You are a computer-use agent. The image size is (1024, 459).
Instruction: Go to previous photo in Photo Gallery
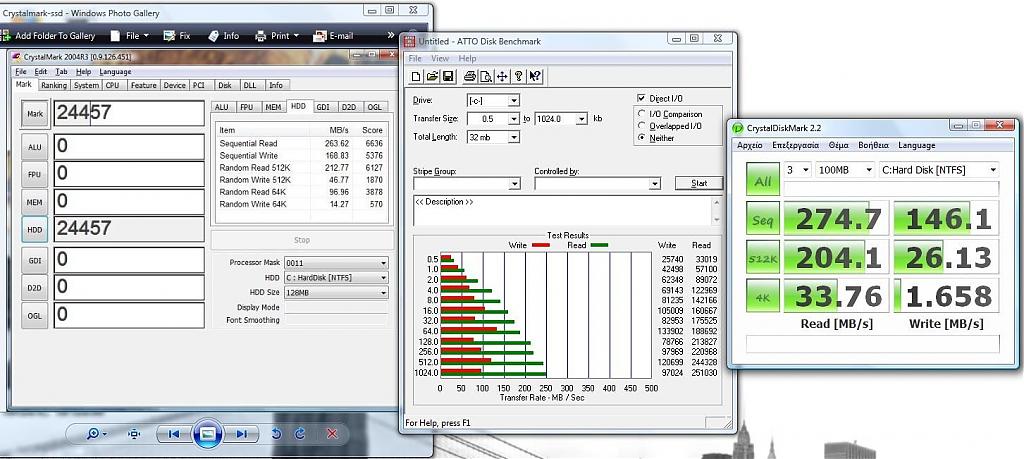(174, 434)
